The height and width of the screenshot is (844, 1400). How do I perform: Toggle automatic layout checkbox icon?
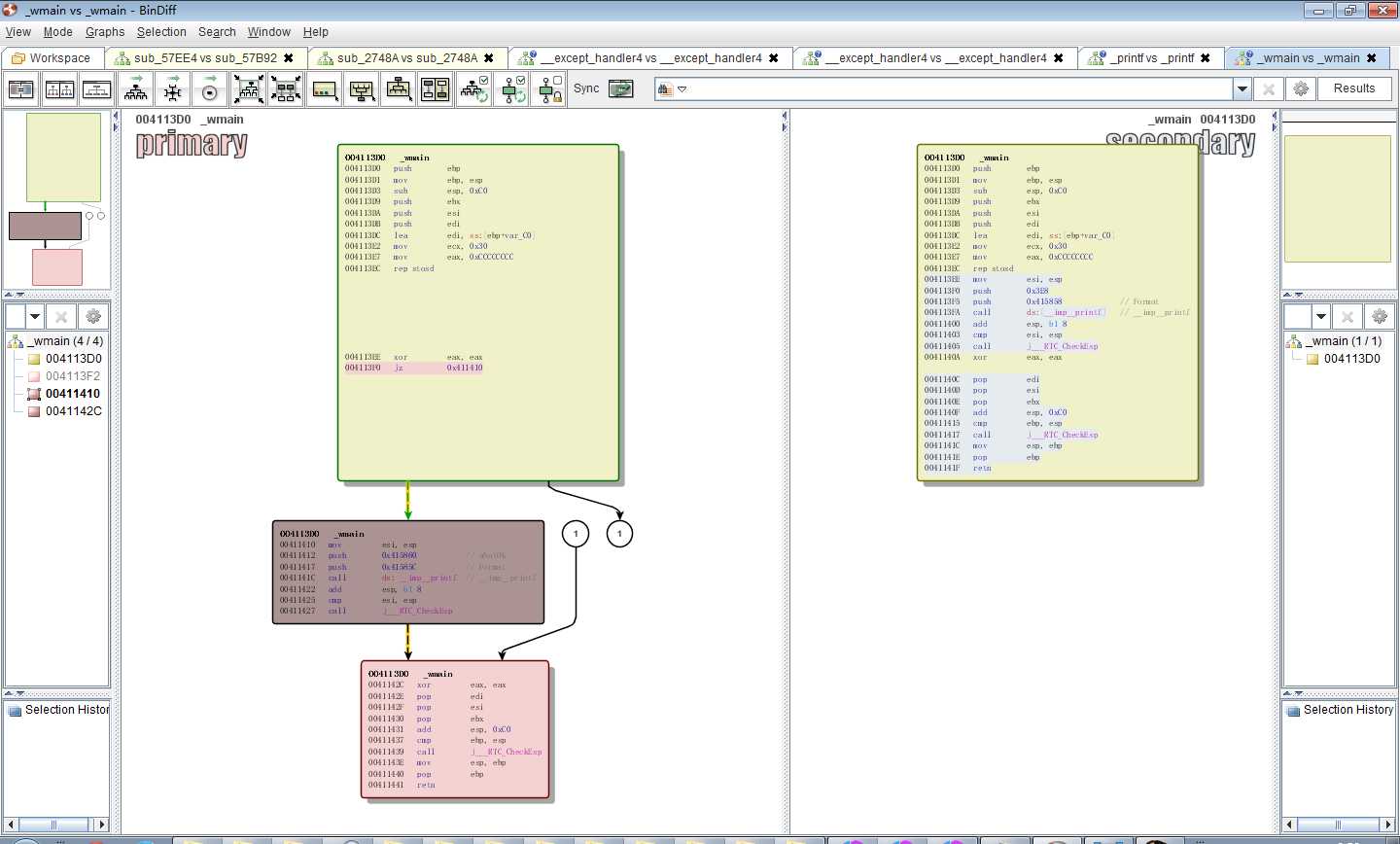coord(474,90)
